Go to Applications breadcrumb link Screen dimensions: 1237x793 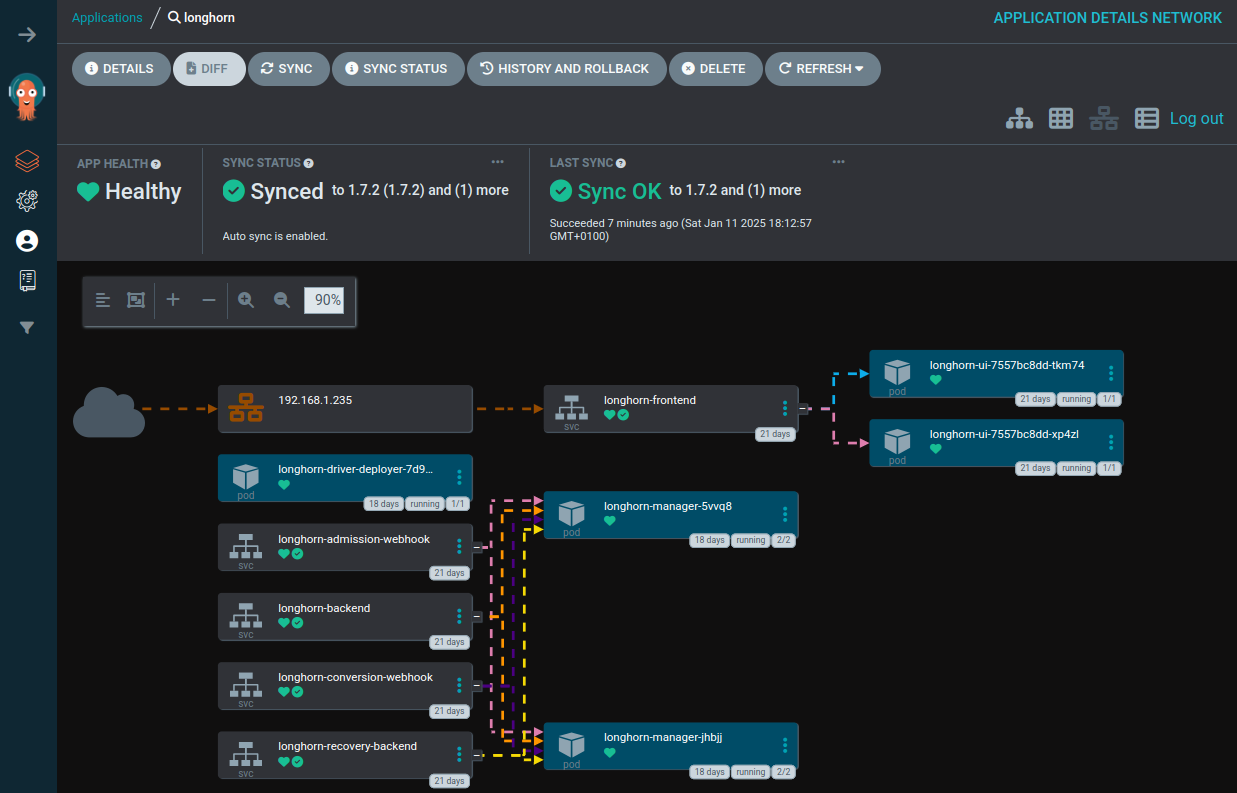click(x=107, y=17)
